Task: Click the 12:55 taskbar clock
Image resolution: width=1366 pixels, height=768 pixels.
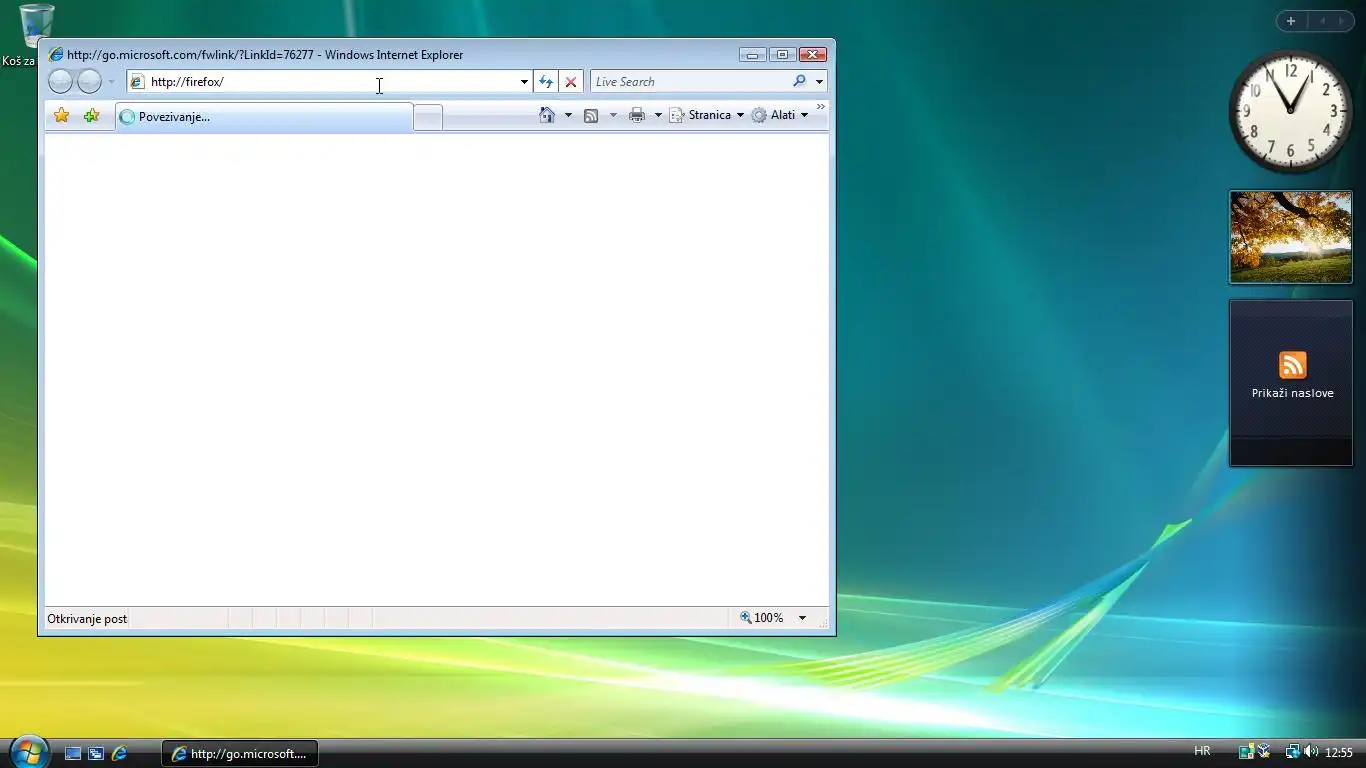Action: coord(1339,753)
